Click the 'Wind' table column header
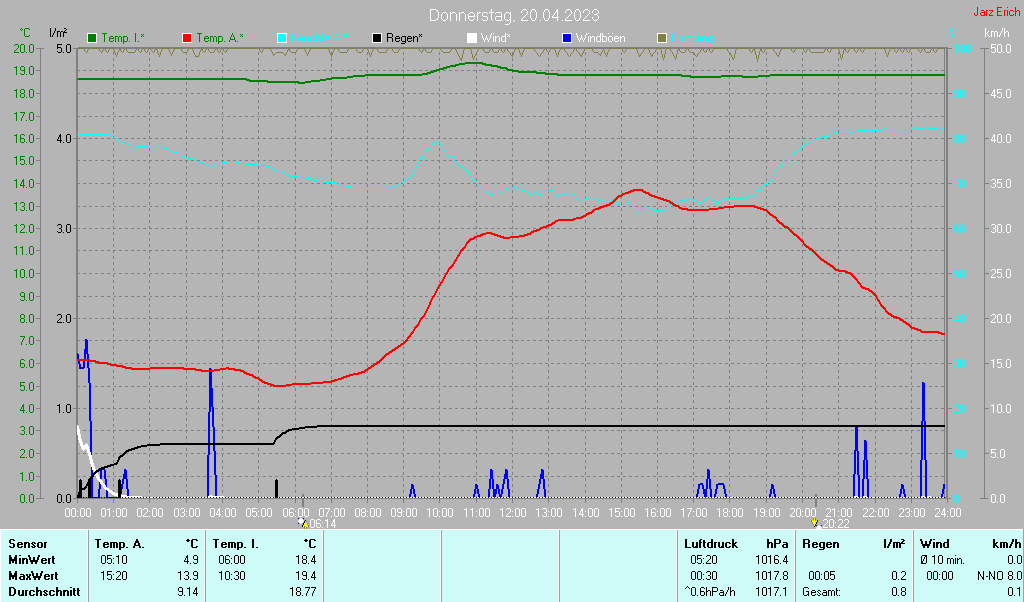The height and width of the screenshot is (602, 1024). point(935,544)
